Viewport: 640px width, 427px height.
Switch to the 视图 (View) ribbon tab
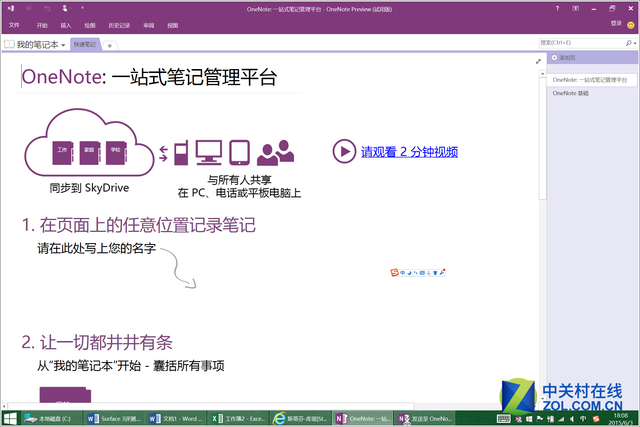coord(173,25)
